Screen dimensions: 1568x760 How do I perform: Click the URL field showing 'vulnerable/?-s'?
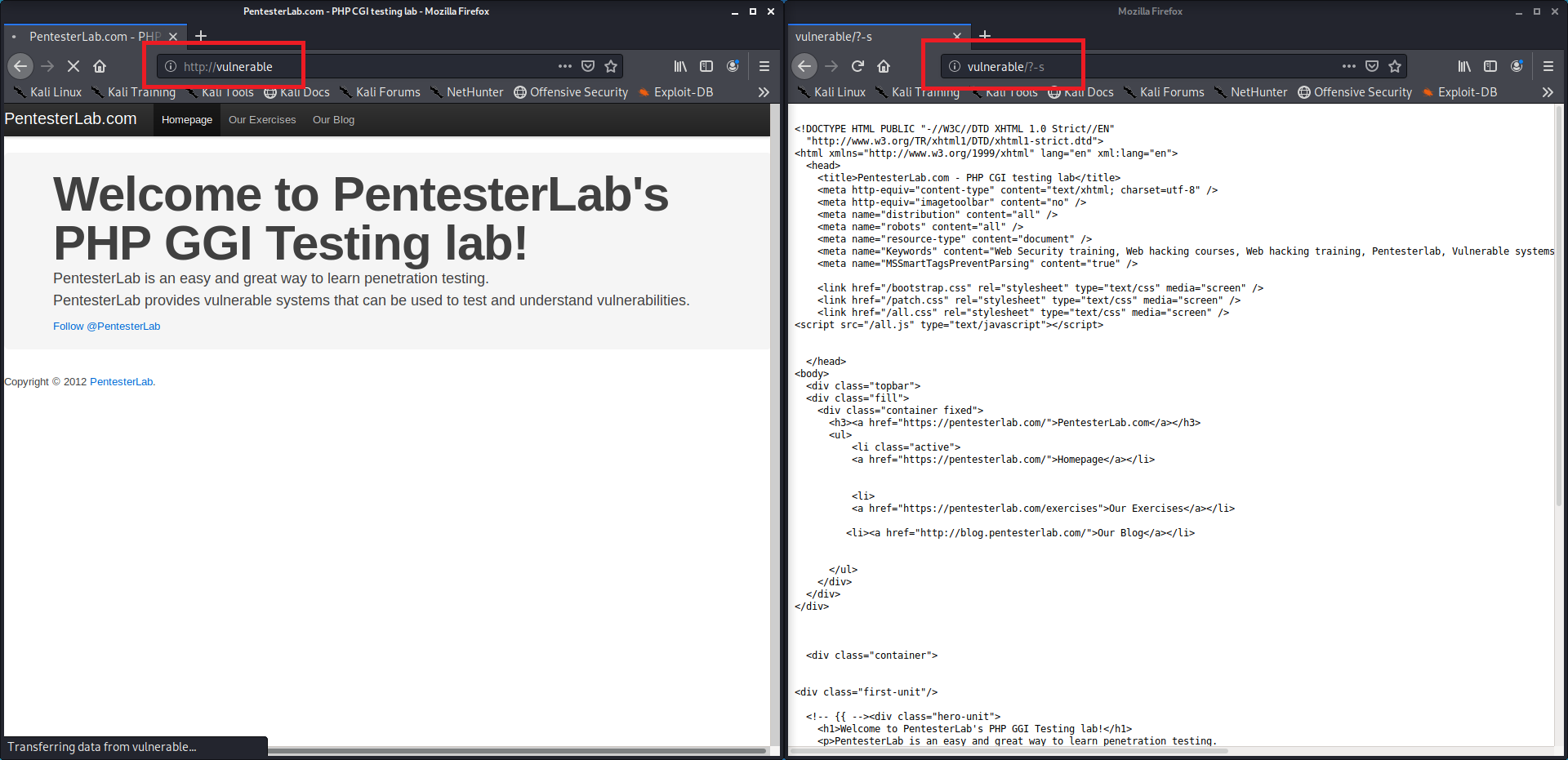click(x=1143, y=66)
